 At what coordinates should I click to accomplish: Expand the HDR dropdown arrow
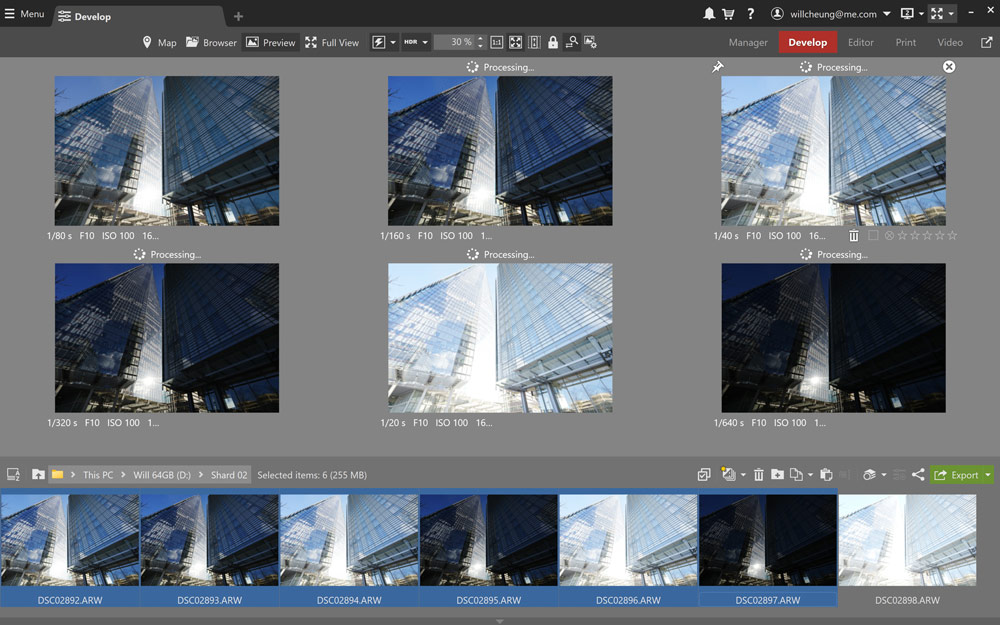pos(425,42)
